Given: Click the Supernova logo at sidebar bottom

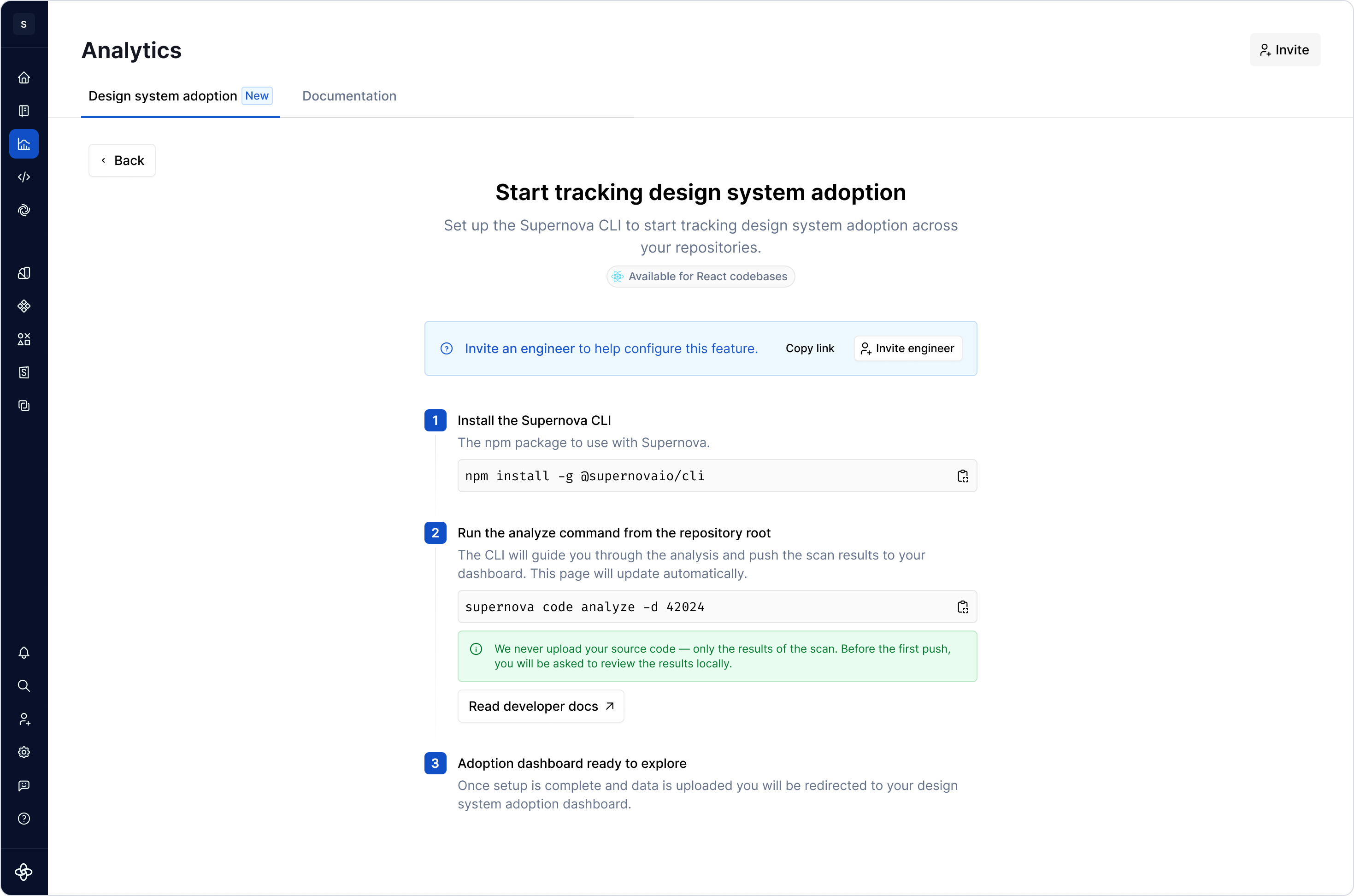Looking at the screenshot, I should coord(24,872).
